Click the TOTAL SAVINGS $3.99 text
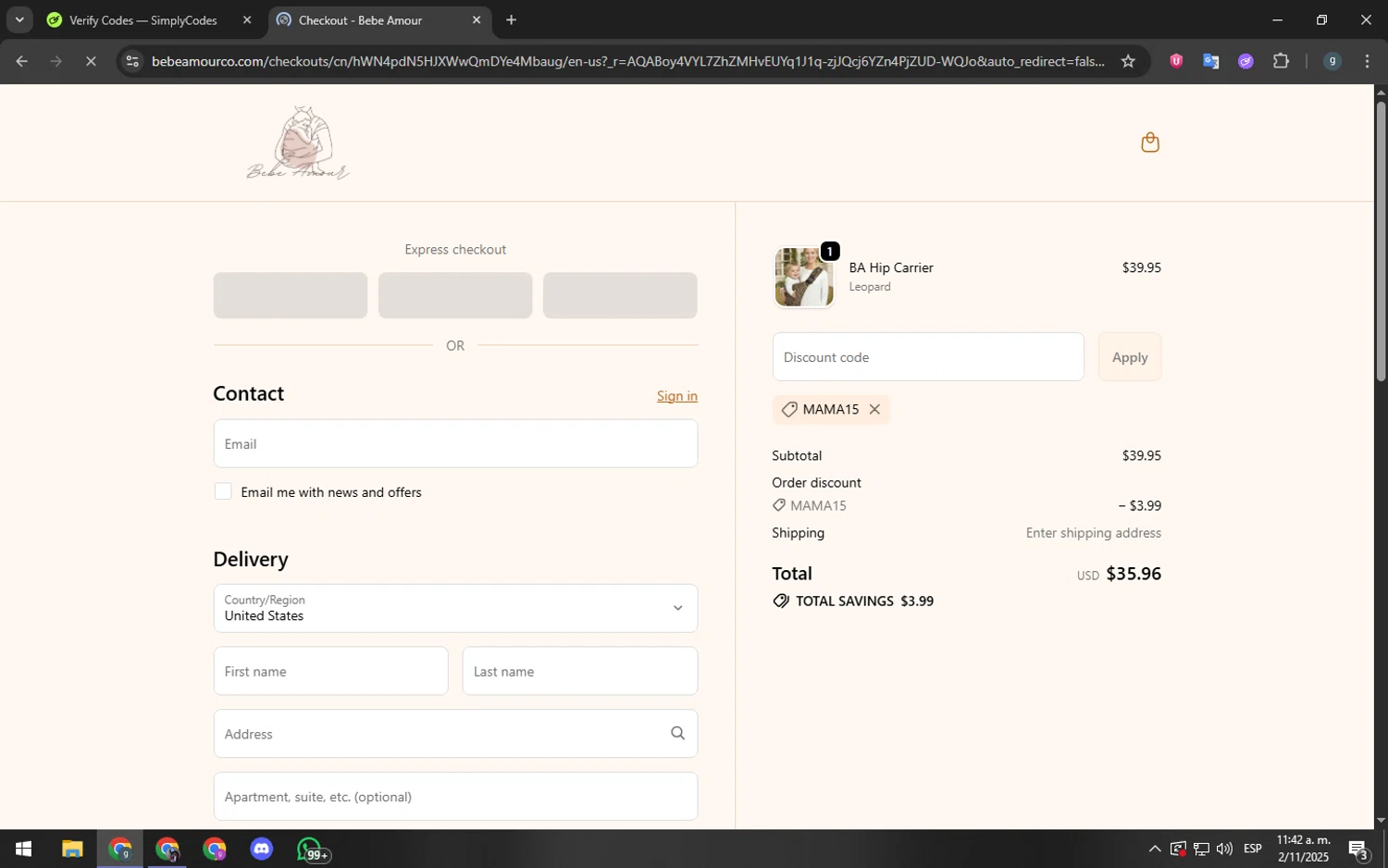This screenshot has height=868, width=1388. tap(864, 601)
